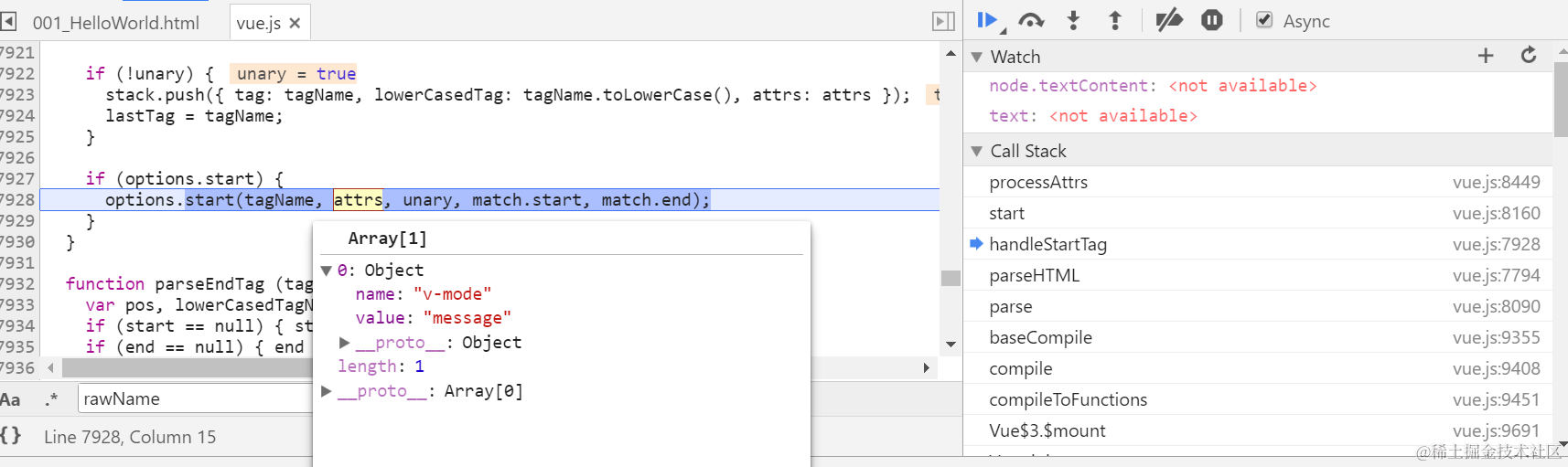Enable the Async checkbox

[x=1264, y=20]
